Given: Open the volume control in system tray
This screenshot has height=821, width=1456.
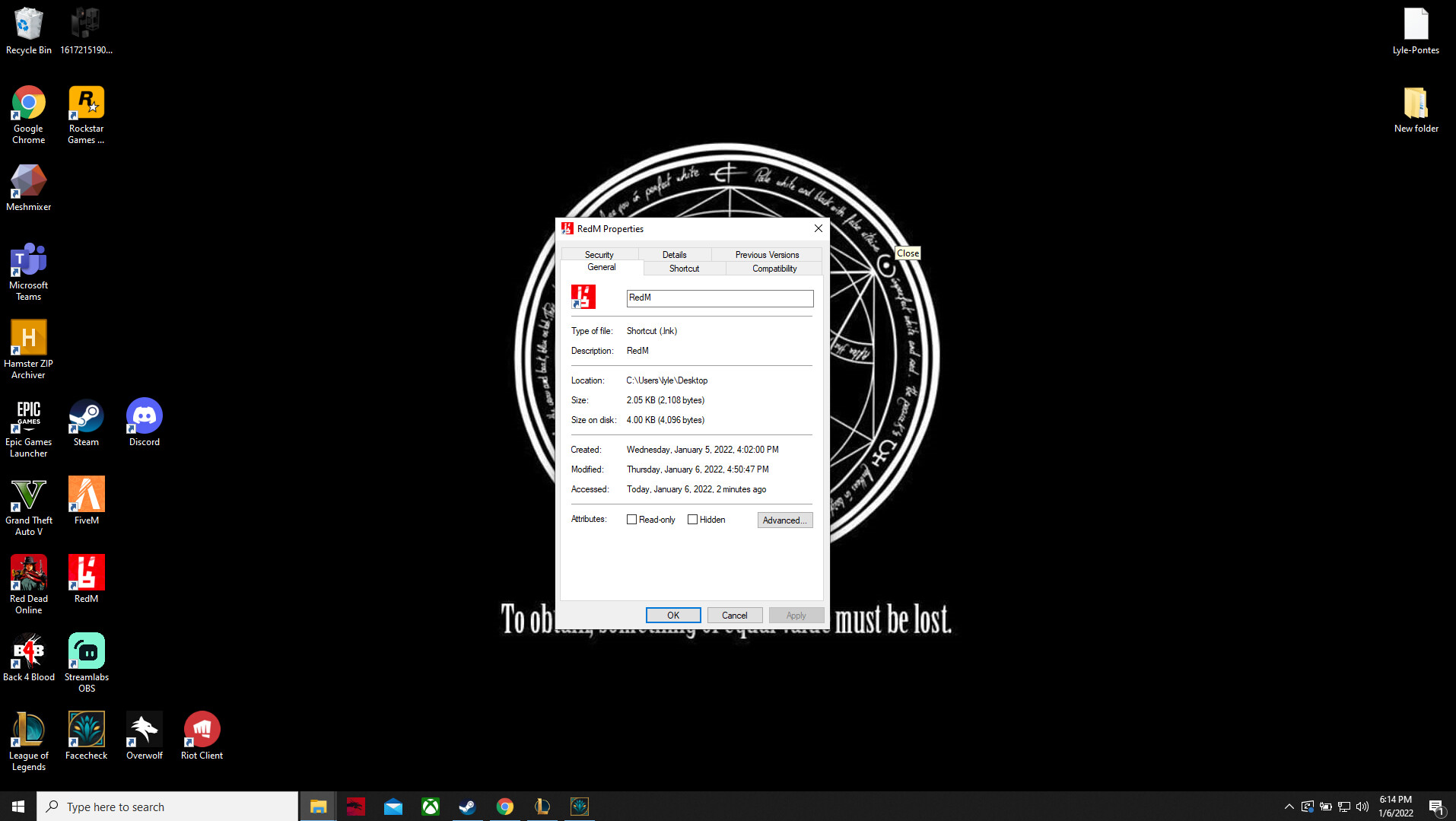Looking at the screenshot, I should click(x=1362, y=807).
